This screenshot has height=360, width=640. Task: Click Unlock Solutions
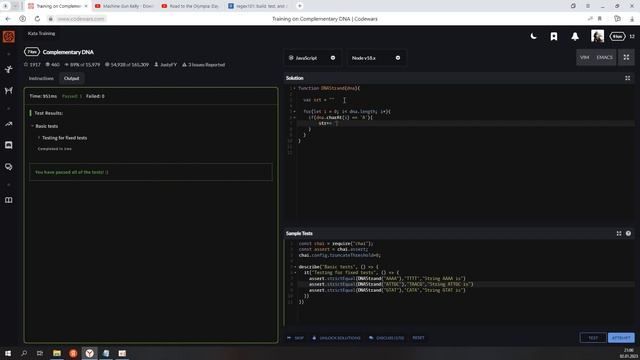pos(336,338)
